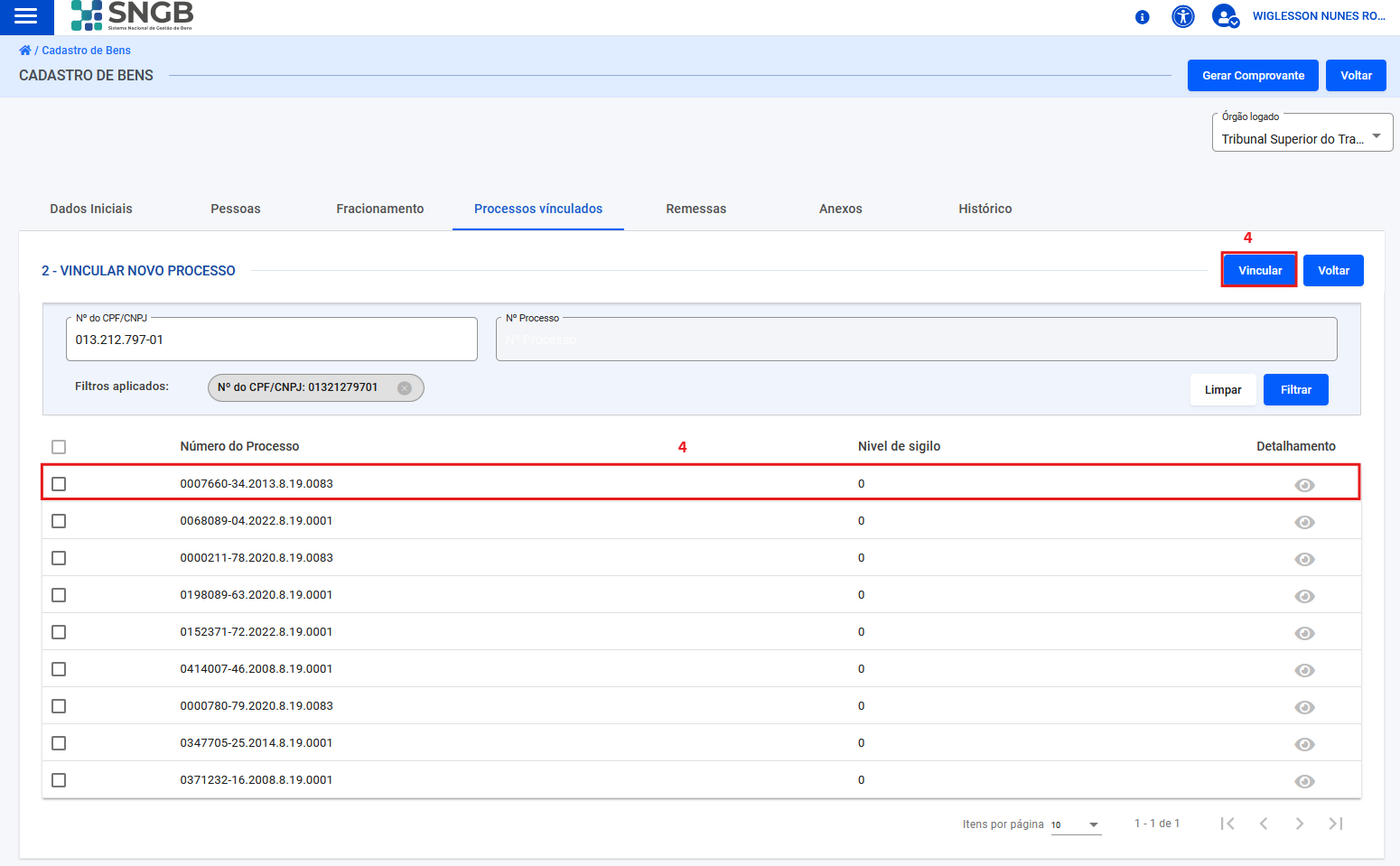1400x866 pixels.
Task: Switch to the Histórico tab
Action: (x=985, y=209)
